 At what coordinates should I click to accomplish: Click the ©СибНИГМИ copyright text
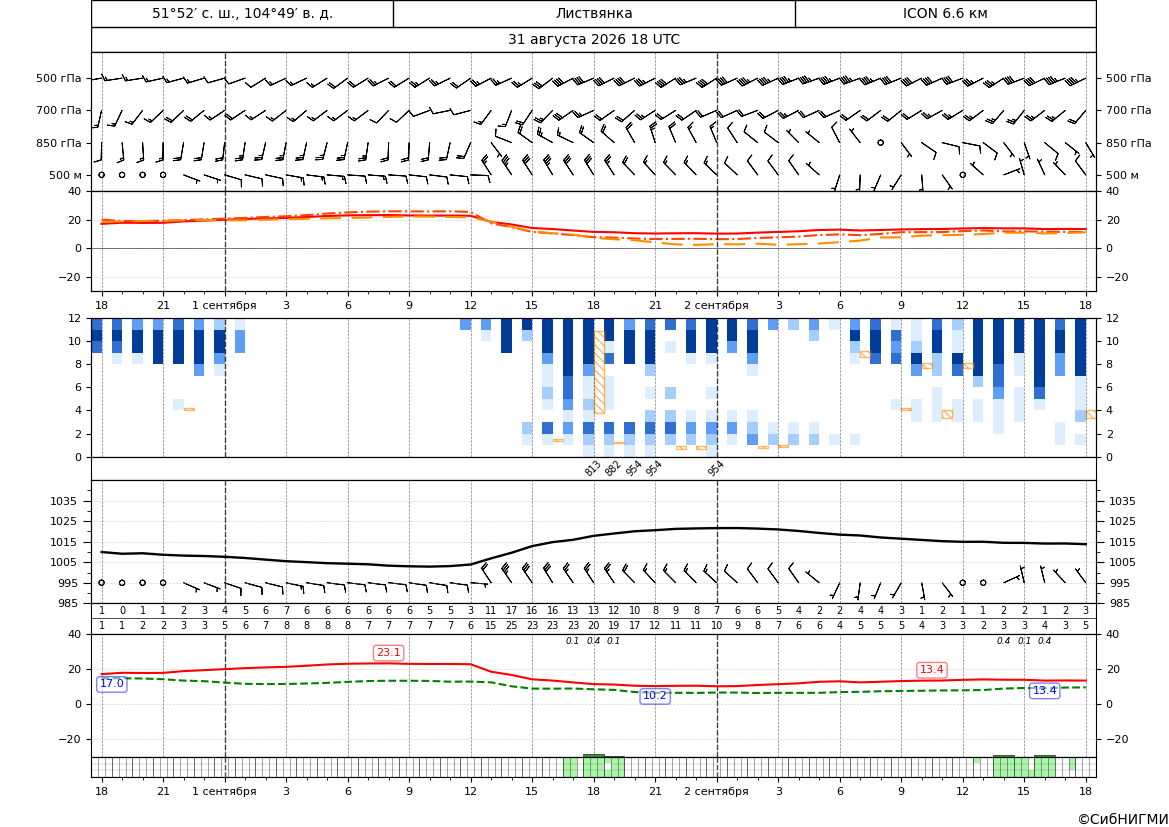tap(1123, 819)
